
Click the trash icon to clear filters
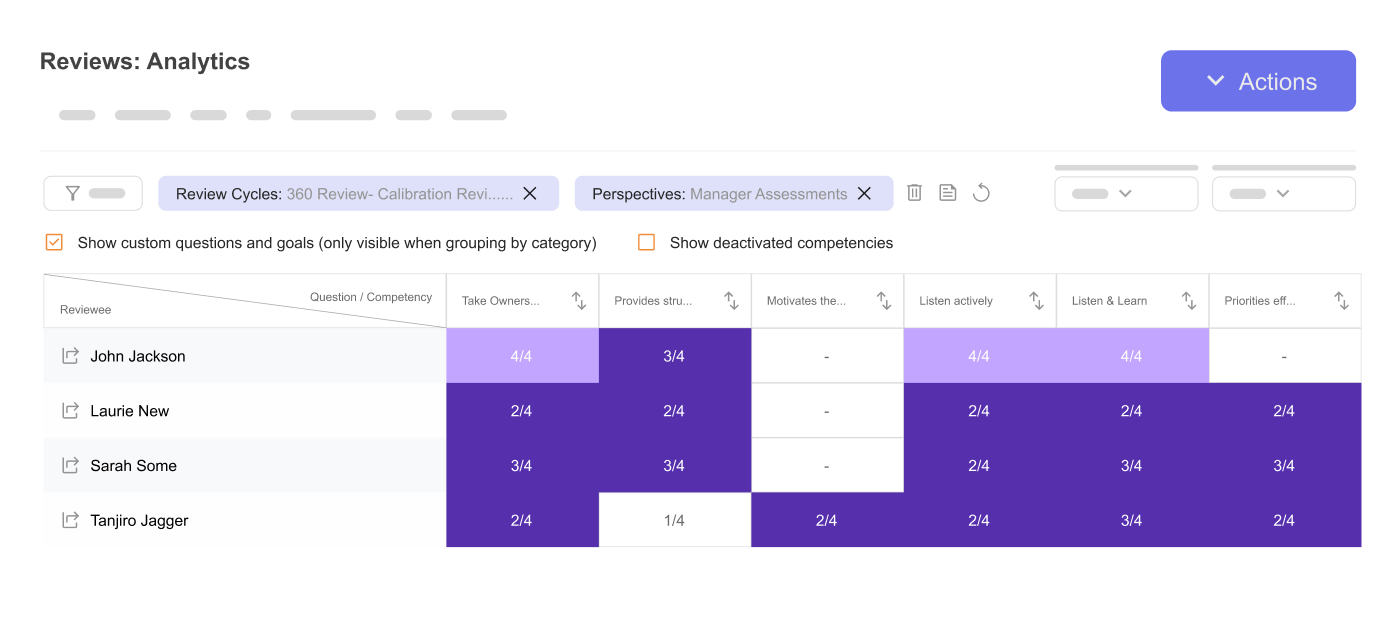913,193
